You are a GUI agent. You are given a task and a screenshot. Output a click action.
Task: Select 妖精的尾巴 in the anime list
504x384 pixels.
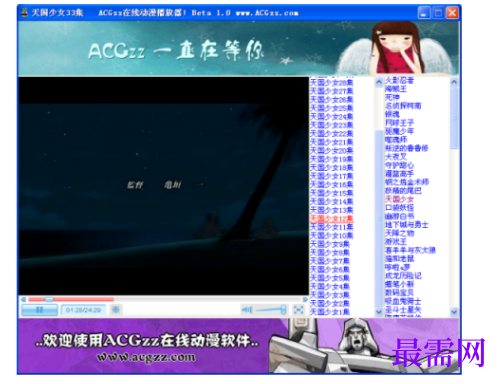click(x=403, y=191)
